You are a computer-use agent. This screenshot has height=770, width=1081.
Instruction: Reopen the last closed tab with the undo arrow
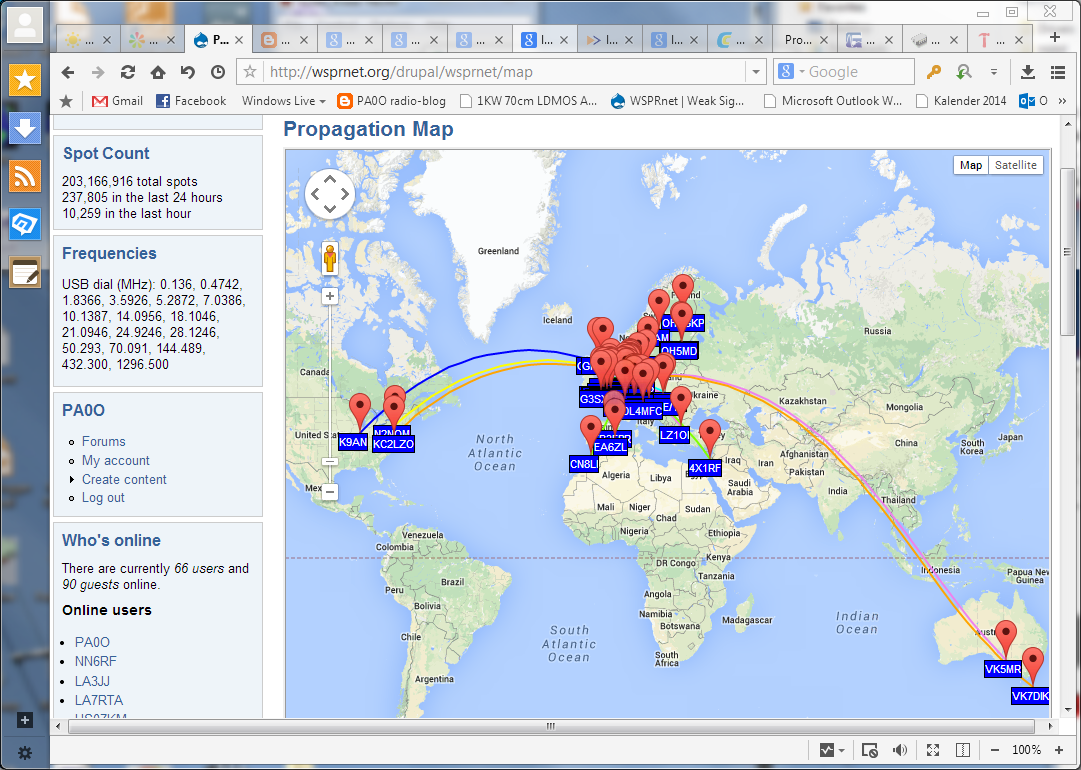point(188,72)
